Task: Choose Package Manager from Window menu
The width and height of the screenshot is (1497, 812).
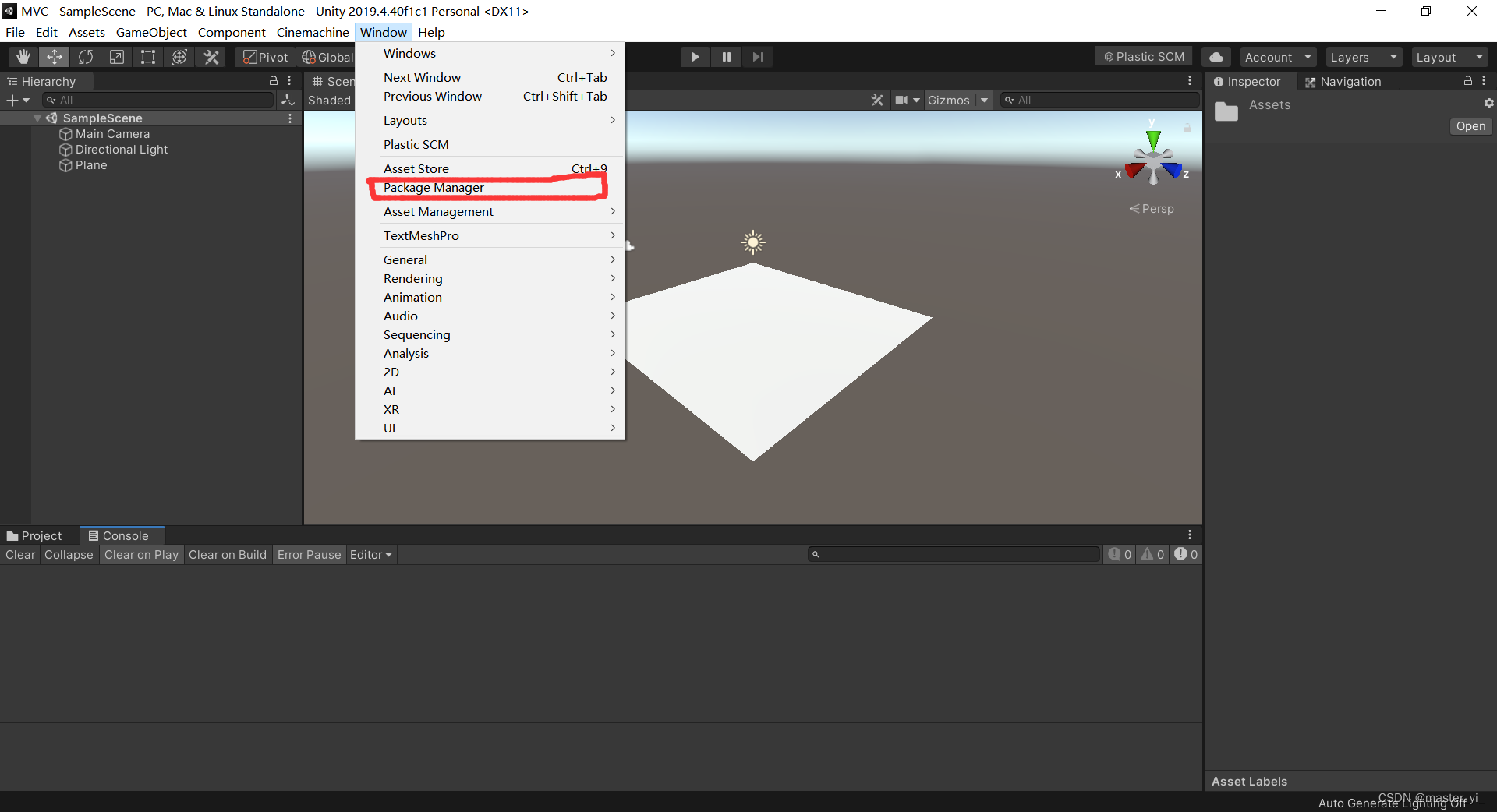Action: point(490,188)
